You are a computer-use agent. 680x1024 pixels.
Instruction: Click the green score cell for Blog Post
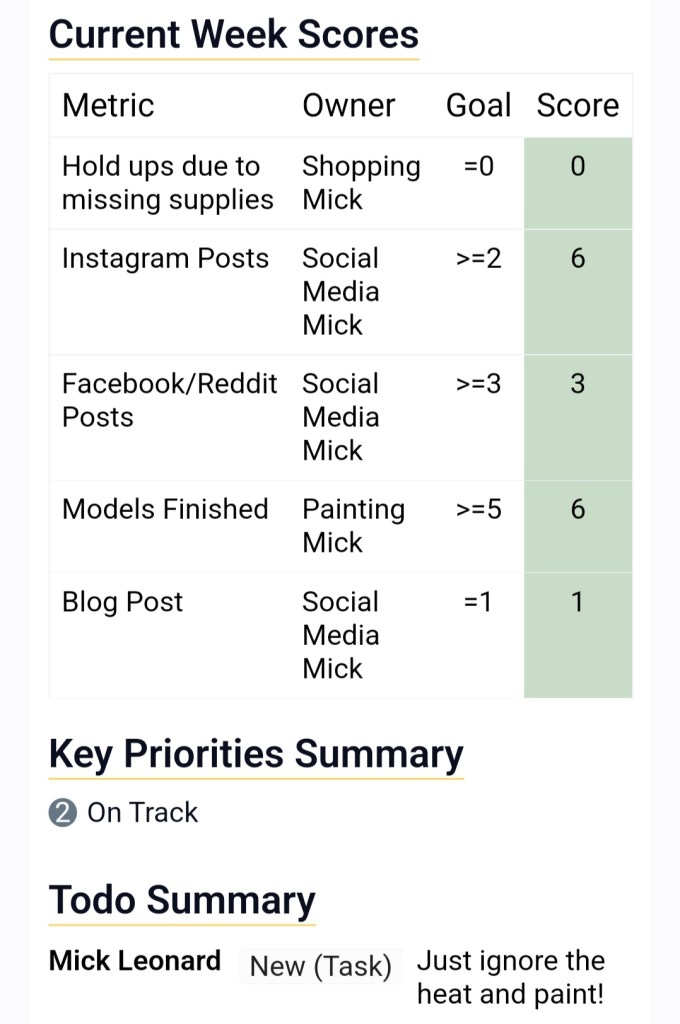tap(578, 634)
